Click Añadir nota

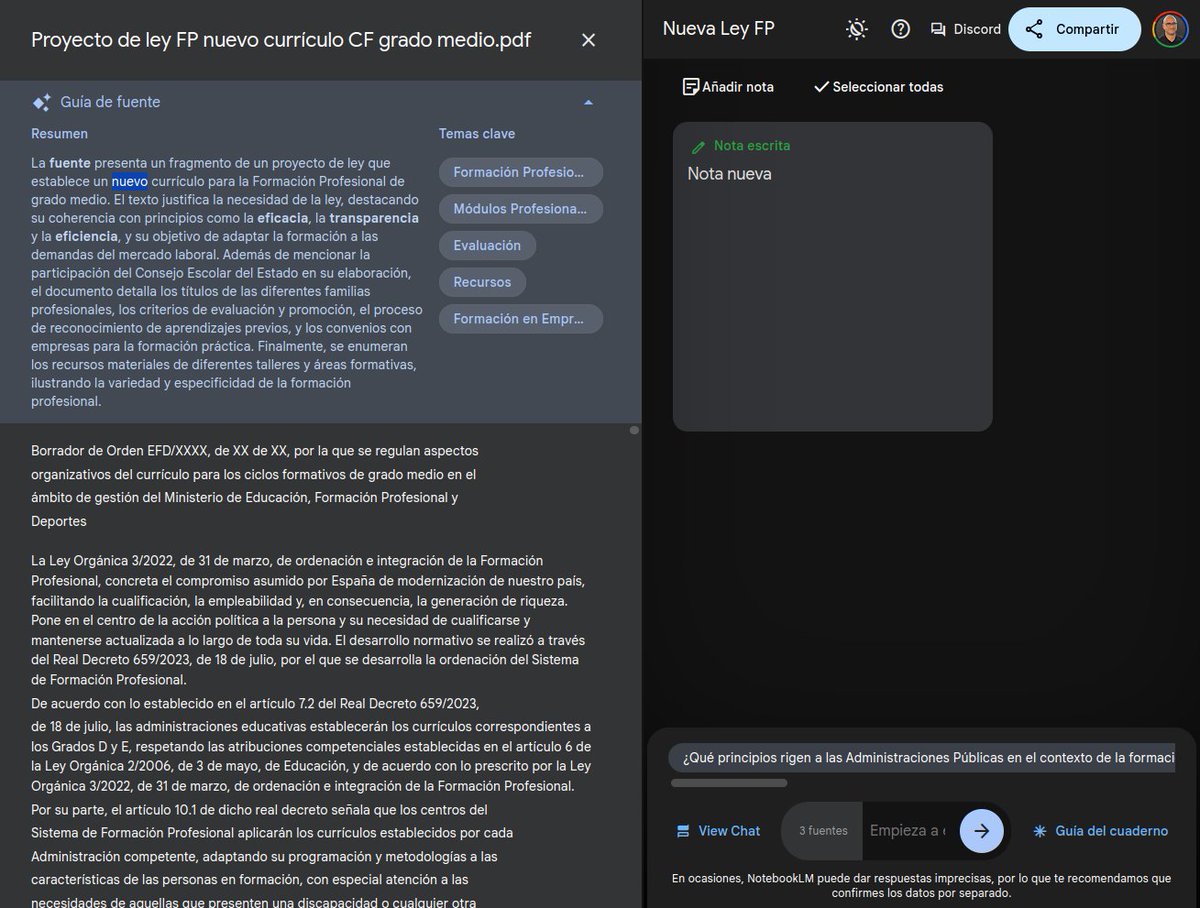click(x=728, y=87)
